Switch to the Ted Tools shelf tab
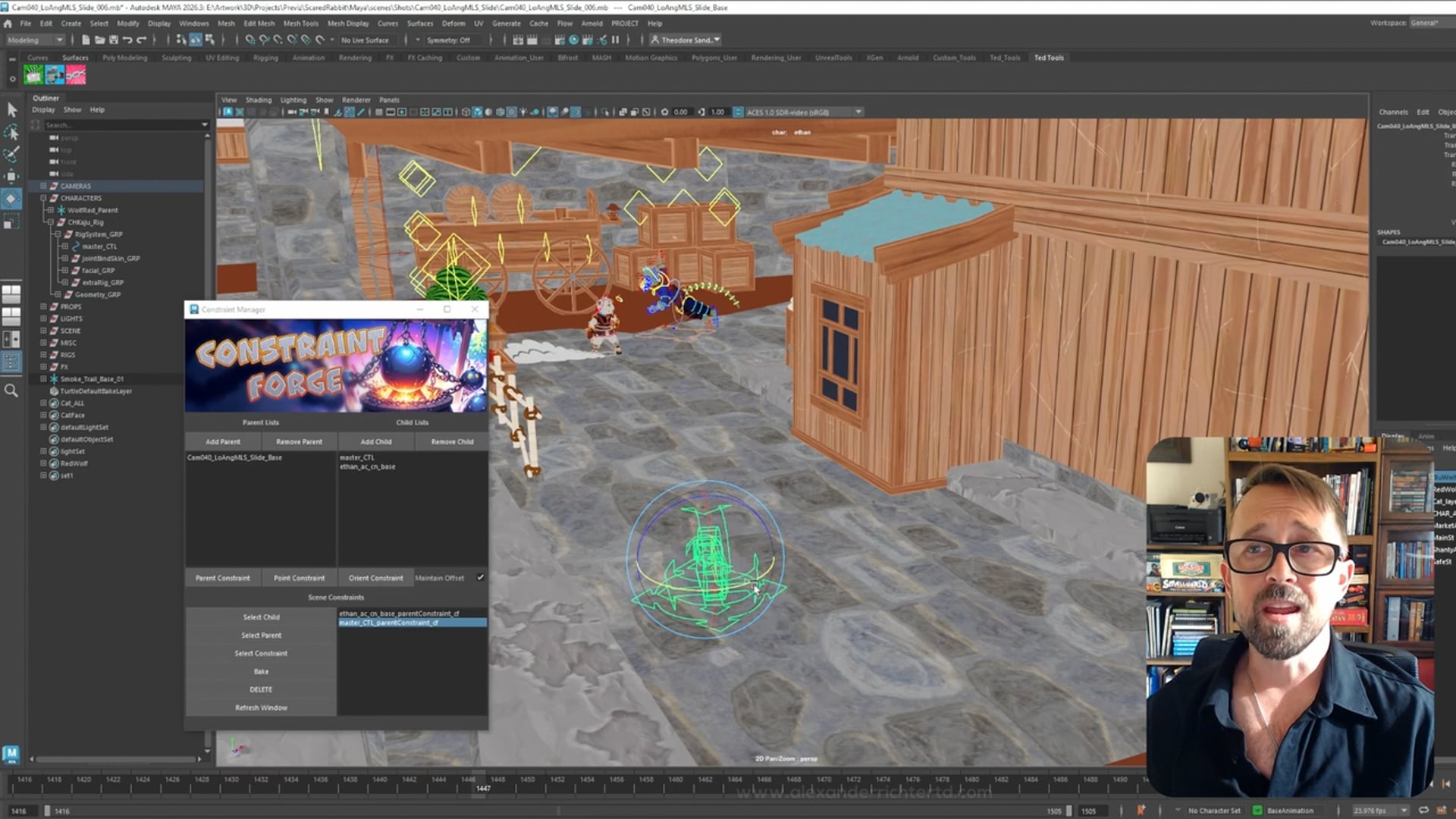Screen dimensions: 1456x819 [x=1049, y=58]
